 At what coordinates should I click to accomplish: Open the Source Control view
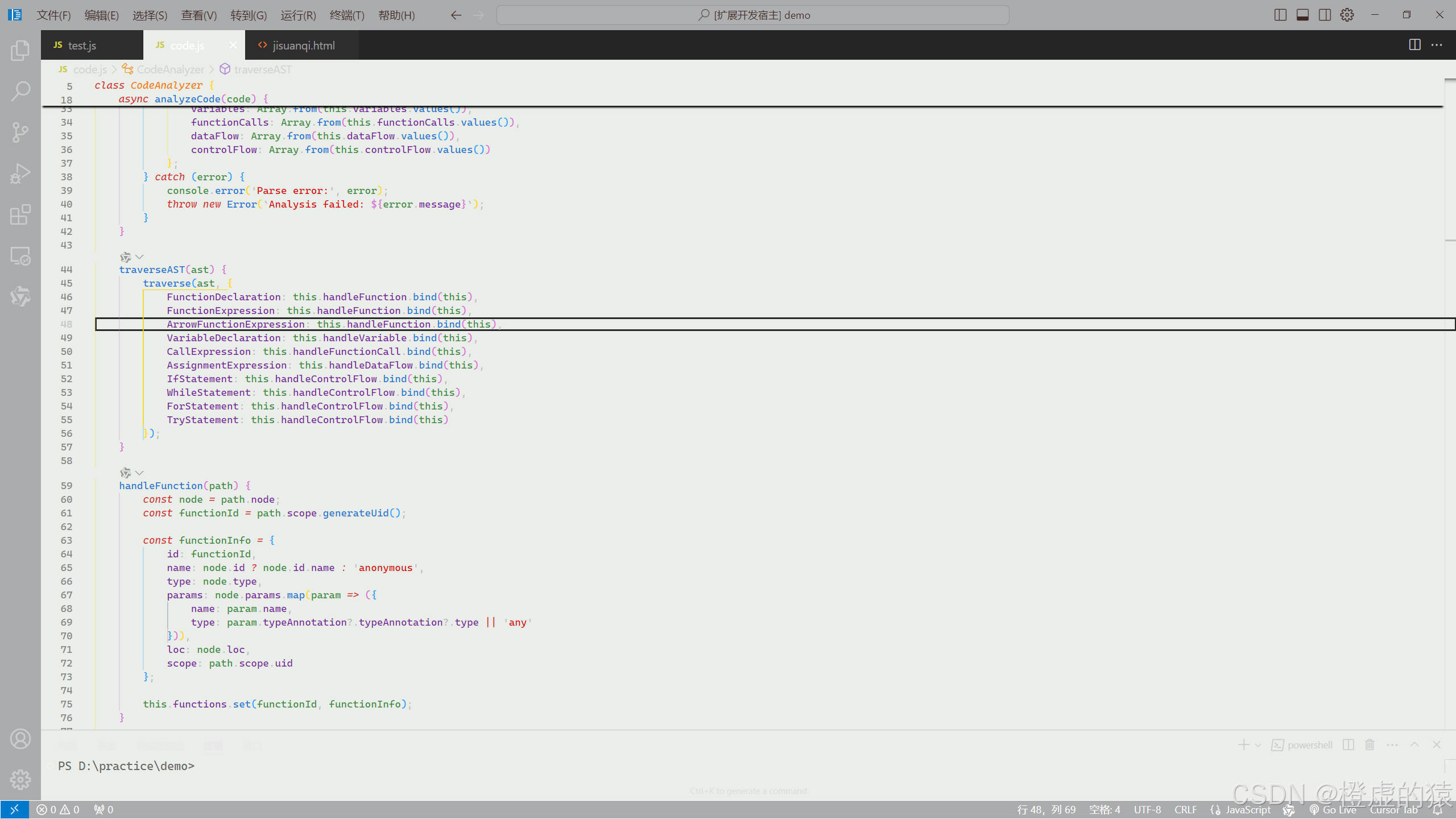tap(20, 132)
